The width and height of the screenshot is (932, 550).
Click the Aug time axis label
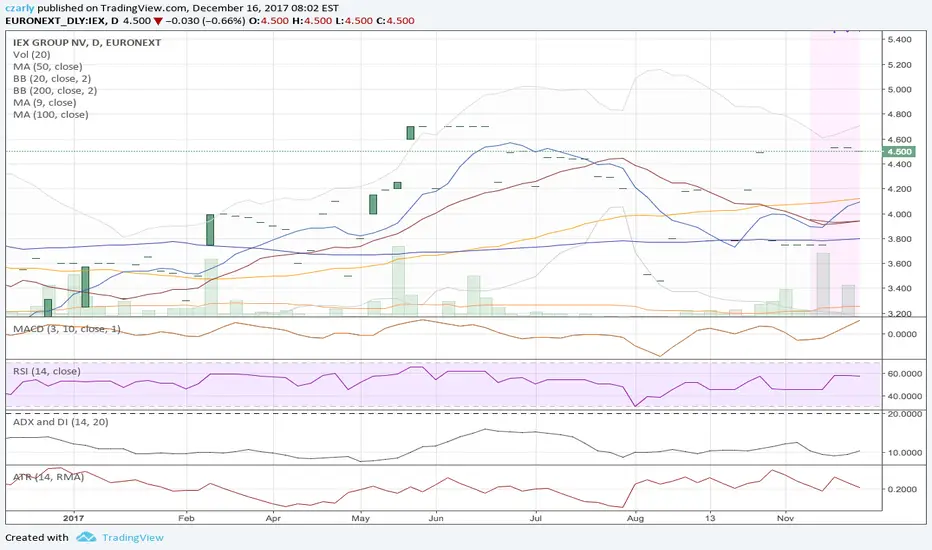pyautogui.click(x=635, y=518)
